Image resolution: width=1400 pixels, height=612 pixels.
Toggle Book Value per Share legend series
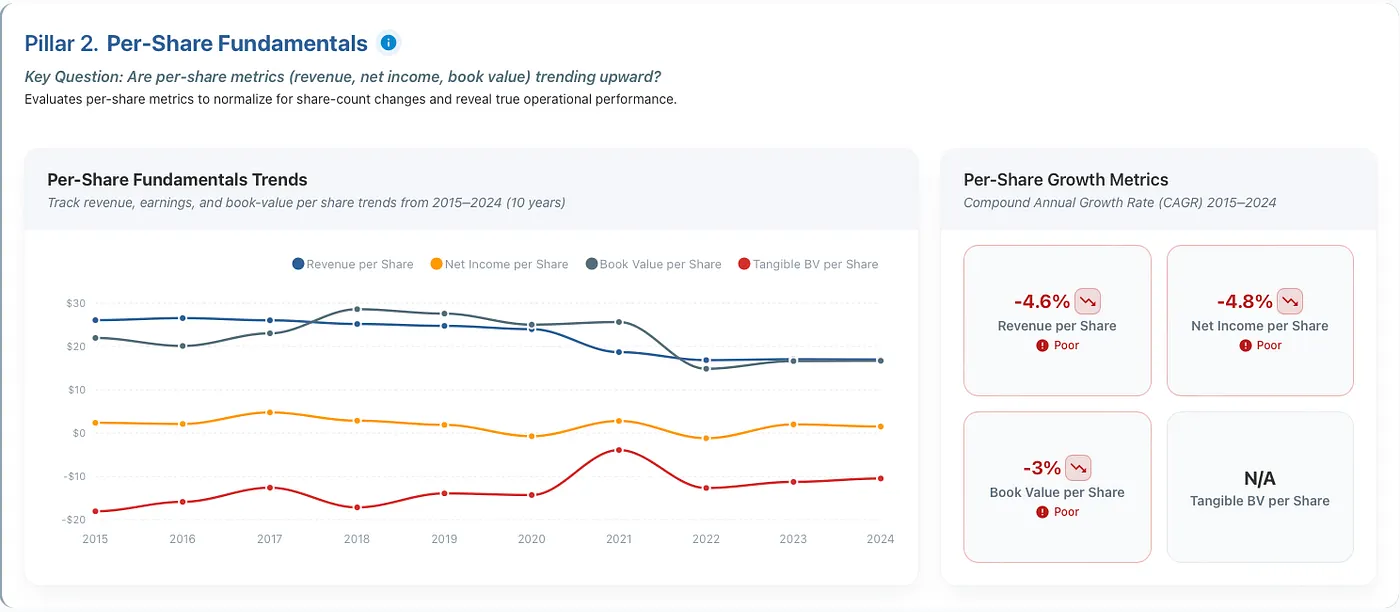click(x=653, y=264)
